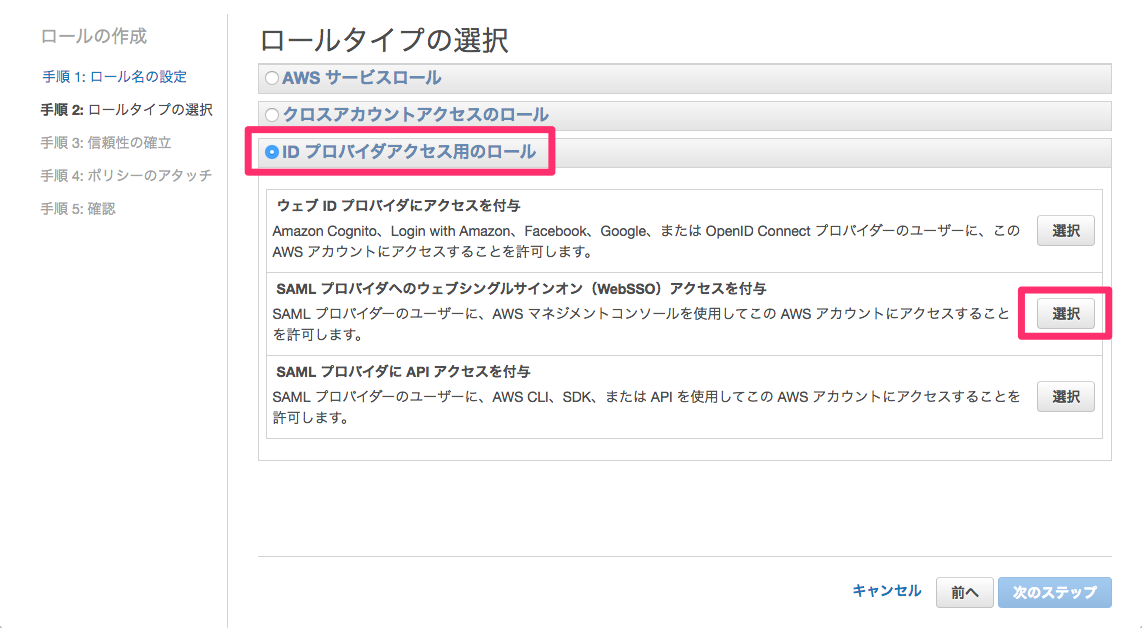The image size is (1142, 628).
Task: Select 手順 2: ロールタイプの選択 in the sidebar
Action: click(126, 110)
